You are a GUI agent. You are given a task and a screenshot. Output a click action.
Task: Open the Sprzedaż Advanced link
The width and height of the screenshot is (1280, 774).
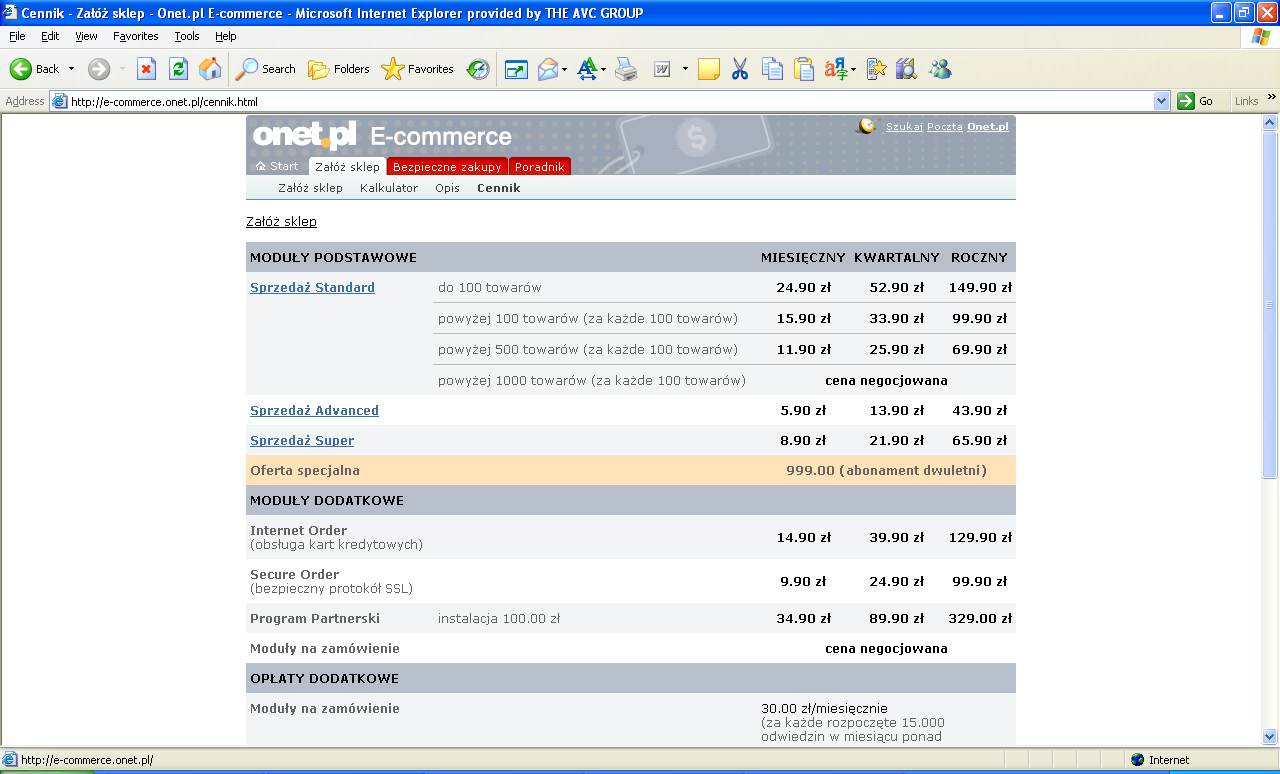coord(314,410)
